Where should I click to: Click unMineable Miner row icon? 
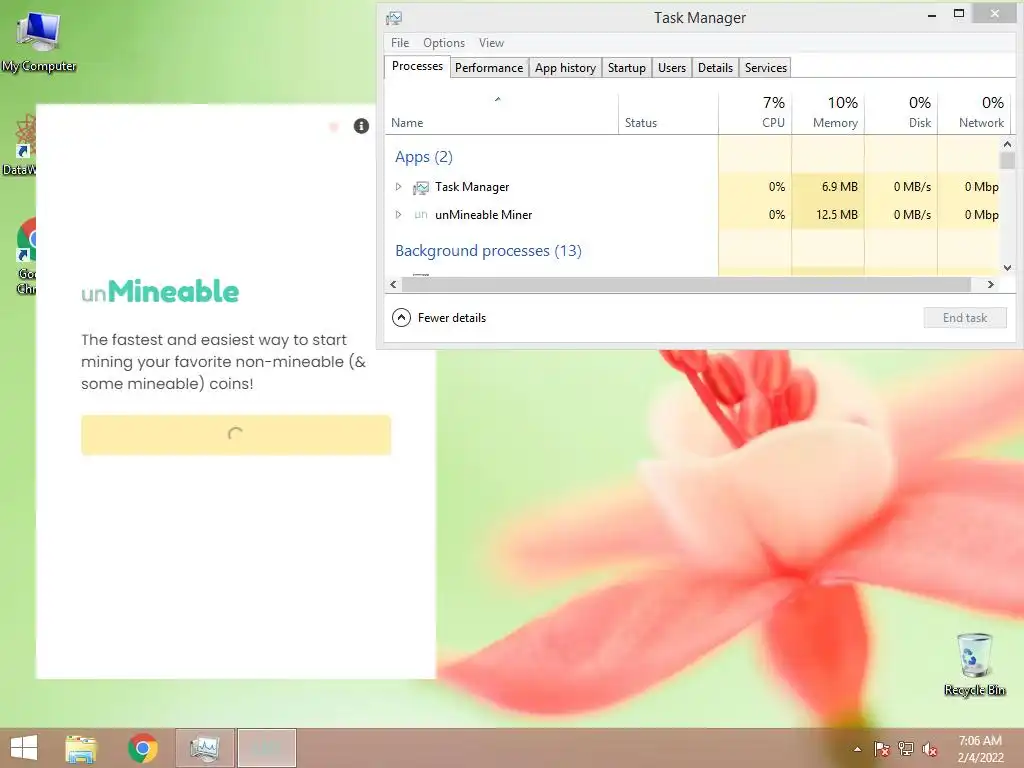tap(421, 215)
